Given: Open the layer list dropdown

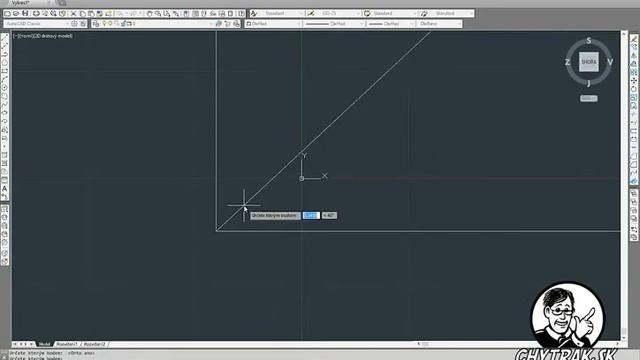Looking at the screenshot, I should coord(158,24).
